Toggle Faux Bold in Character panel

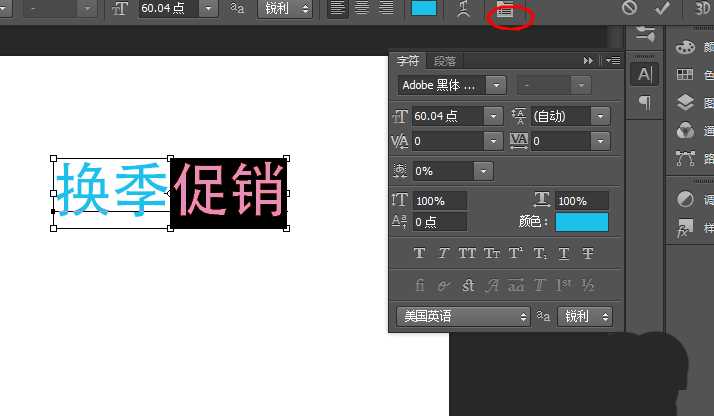pyautogui.click(x=419, y=254)
